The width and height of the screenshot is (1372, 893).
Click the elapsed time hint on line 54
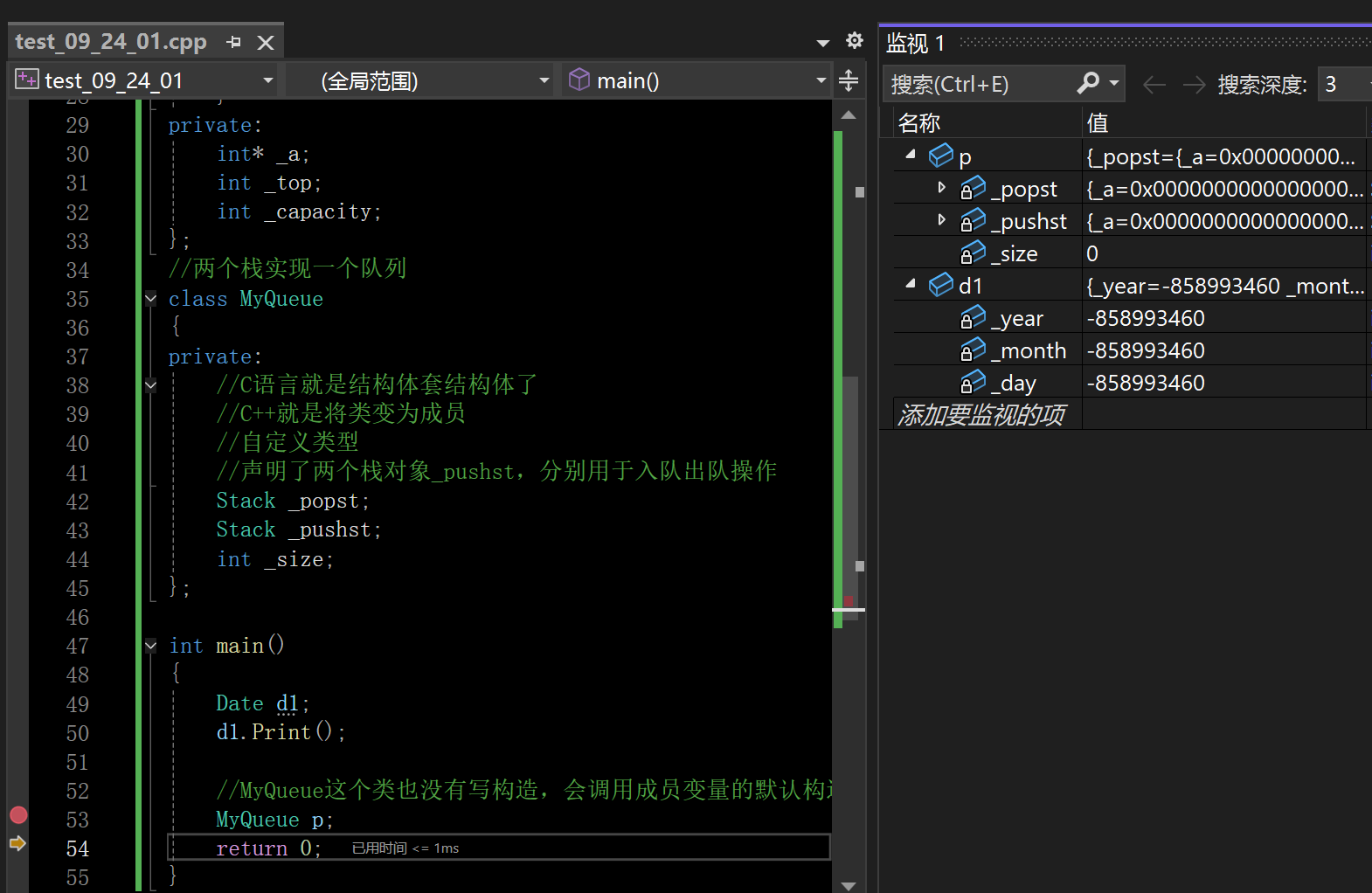coord(405,848)
